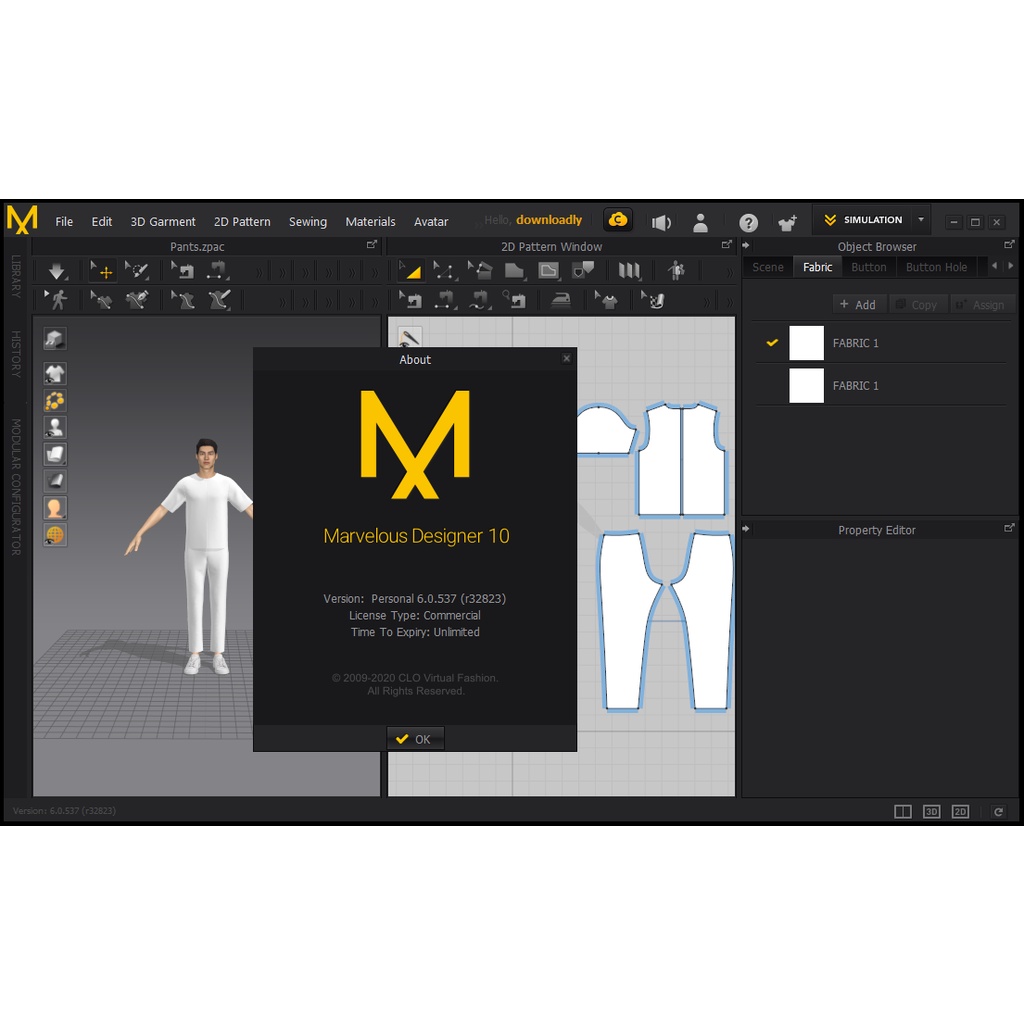Toggle Show Garment in 3D view sidebar
The height and width of the screenshot is (1024, 1024).
55,374
